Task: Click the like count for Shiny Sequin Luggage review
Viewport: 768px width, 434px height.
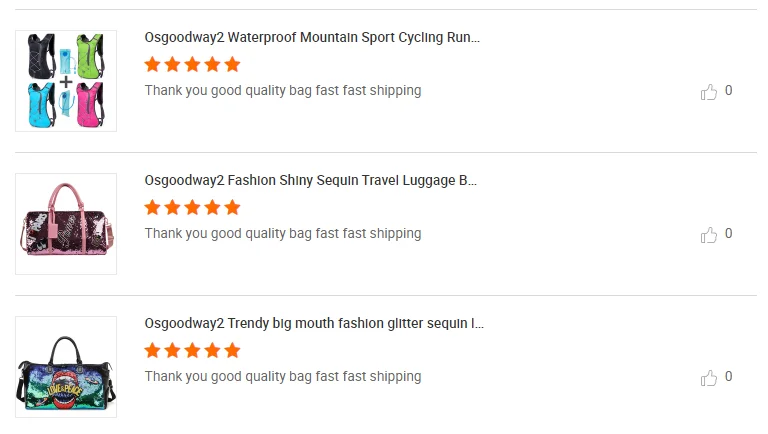Action: tap(729, 234)
